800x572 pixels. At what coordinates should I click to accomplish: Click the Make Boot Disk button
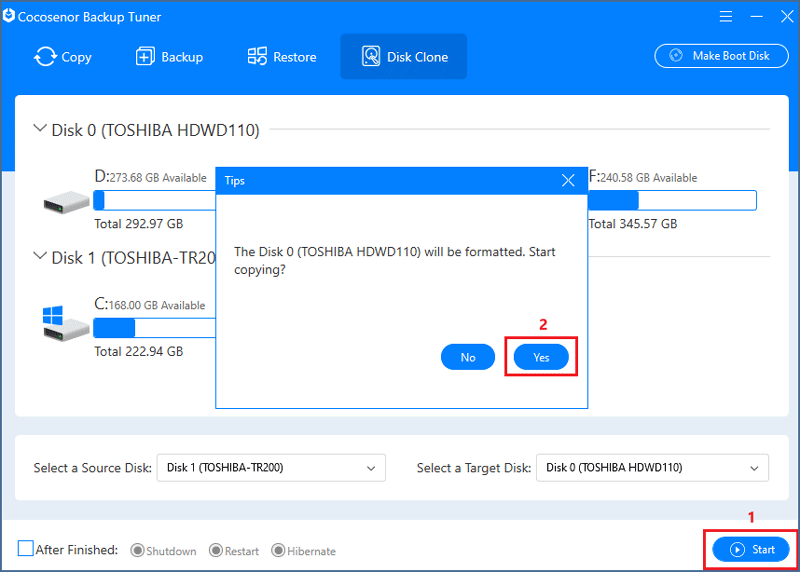pyautogui.click(x=721, y=56)
